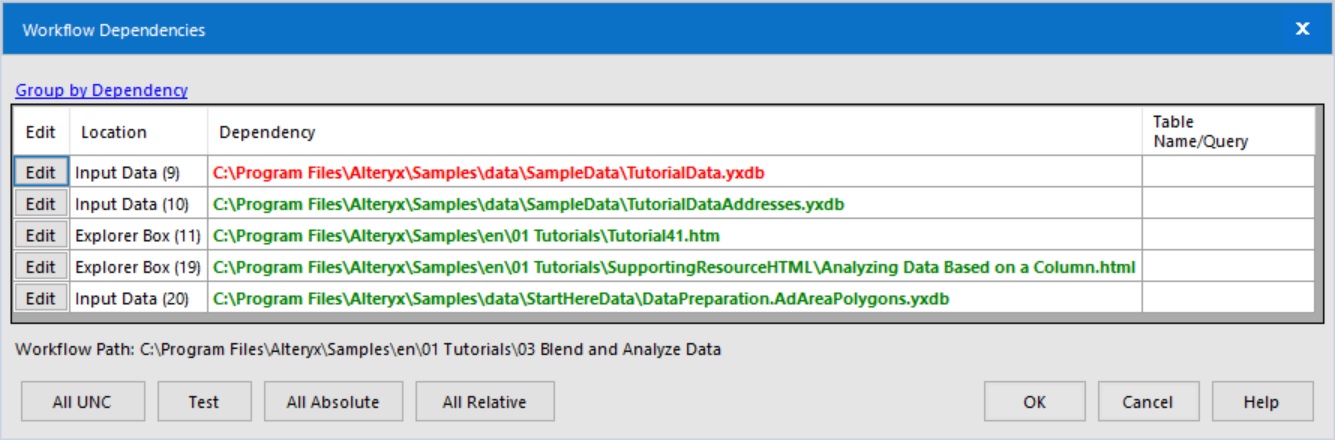
Task: Select the TutorialDataAddresses.yxdb dependency path
Action: pyautogui.click(x=529, y=204)
